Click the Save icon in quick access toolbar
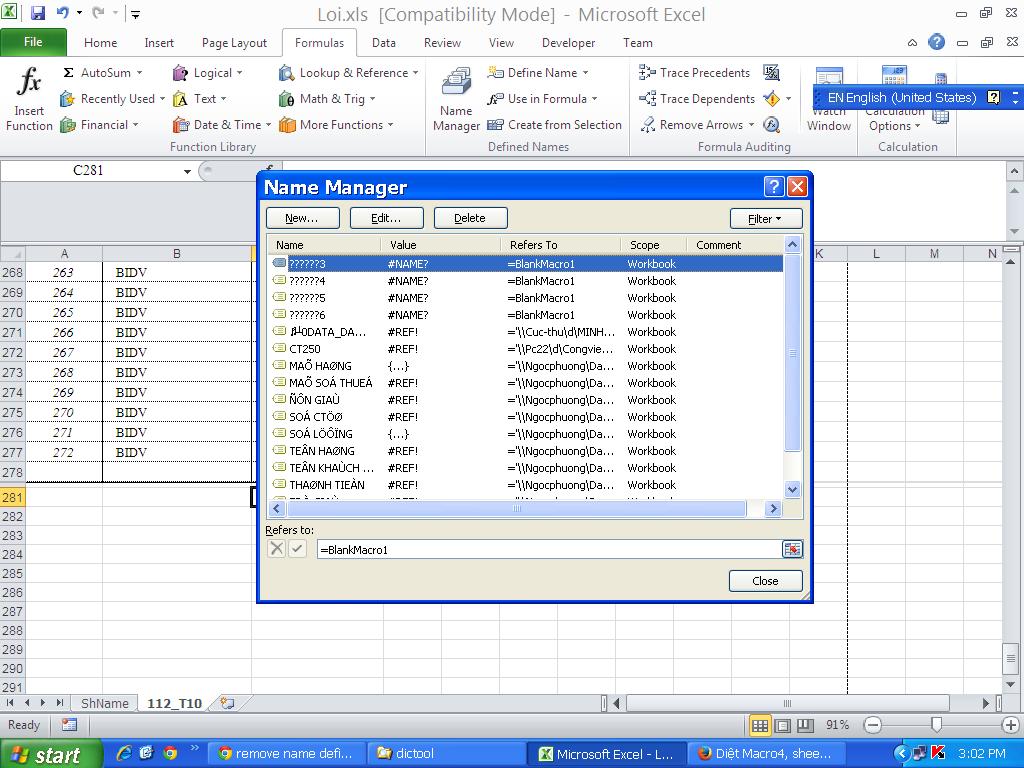1024x768 pixels. coord(38,14)
